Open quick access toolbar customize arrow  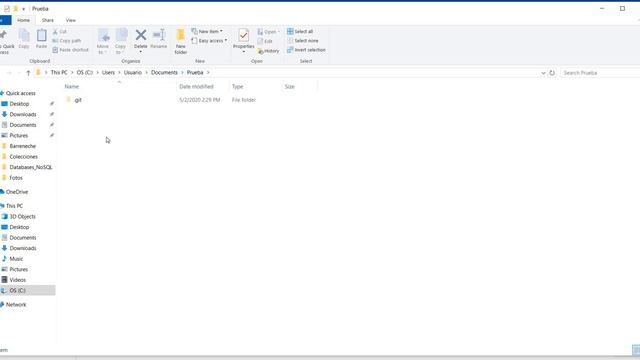[x=23, y=9]
